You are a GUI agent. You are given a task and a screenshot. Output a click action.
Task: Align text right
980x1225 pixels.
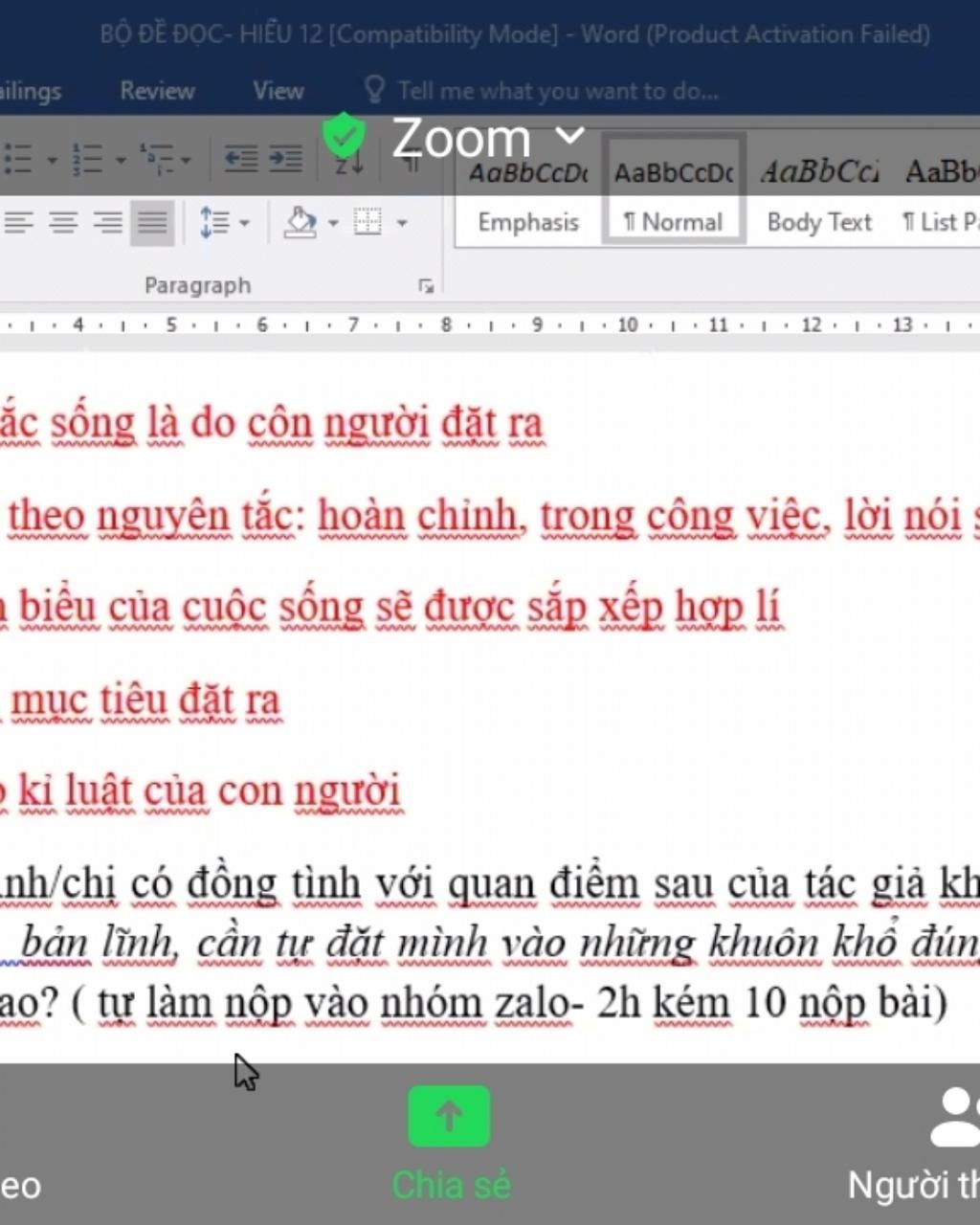click(107, 223)
